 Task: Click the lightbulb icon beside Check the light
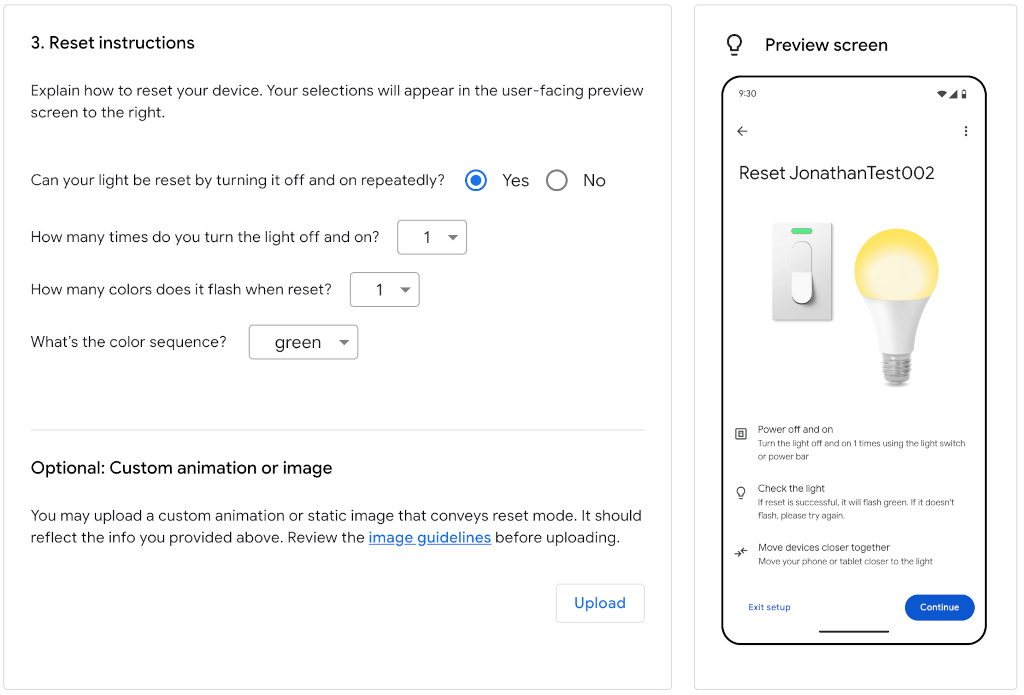tap(740, 492)
